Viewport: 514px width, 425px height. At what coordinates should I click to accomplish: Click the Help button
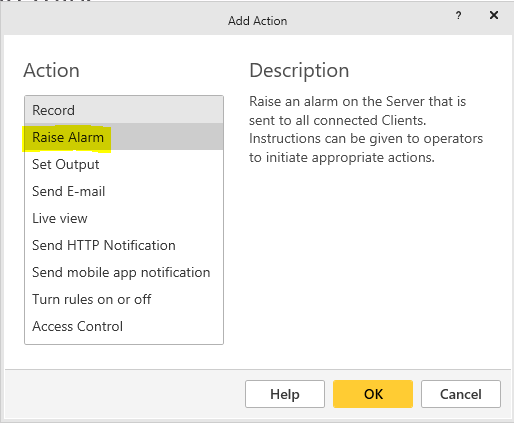coord(285,394)
